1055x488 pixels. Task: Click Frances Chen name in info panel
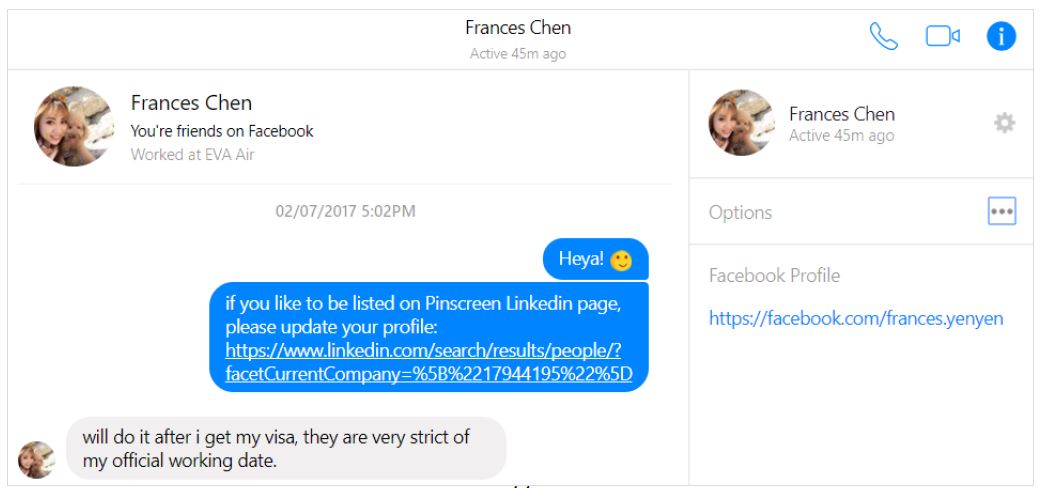pos(841,114)
